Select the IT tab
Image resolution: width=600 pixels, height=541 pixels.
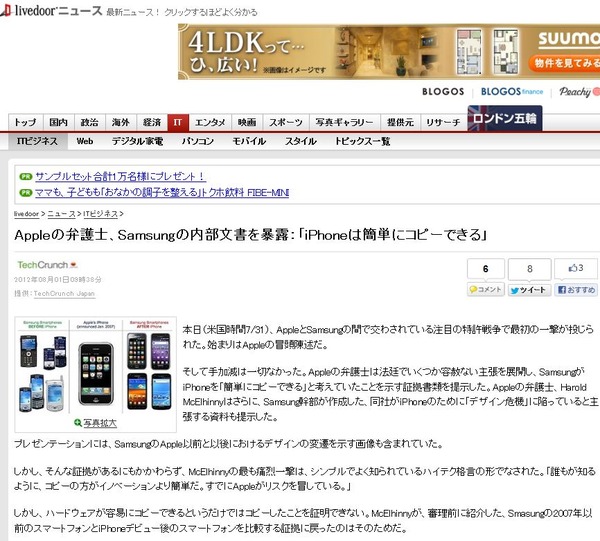click(178, 122)
